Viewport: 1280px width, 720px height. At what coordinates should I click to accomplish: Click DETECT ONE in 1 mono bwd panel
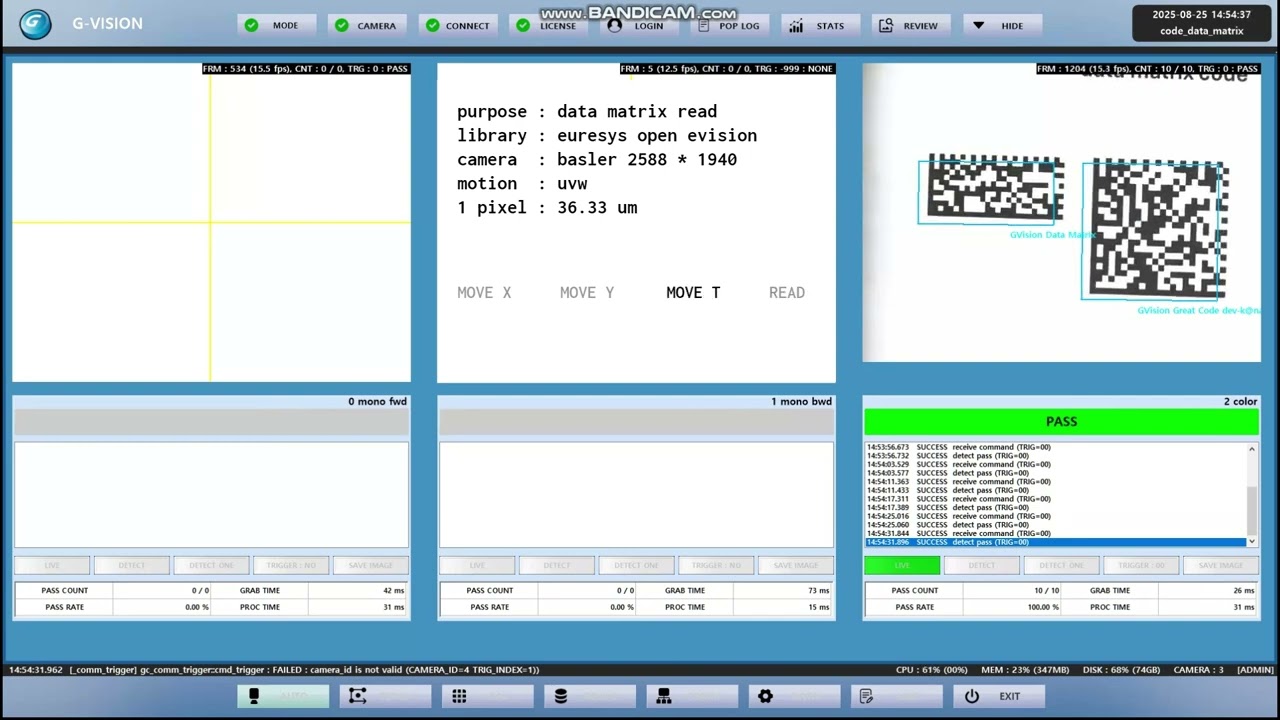(x=636, y=565)
